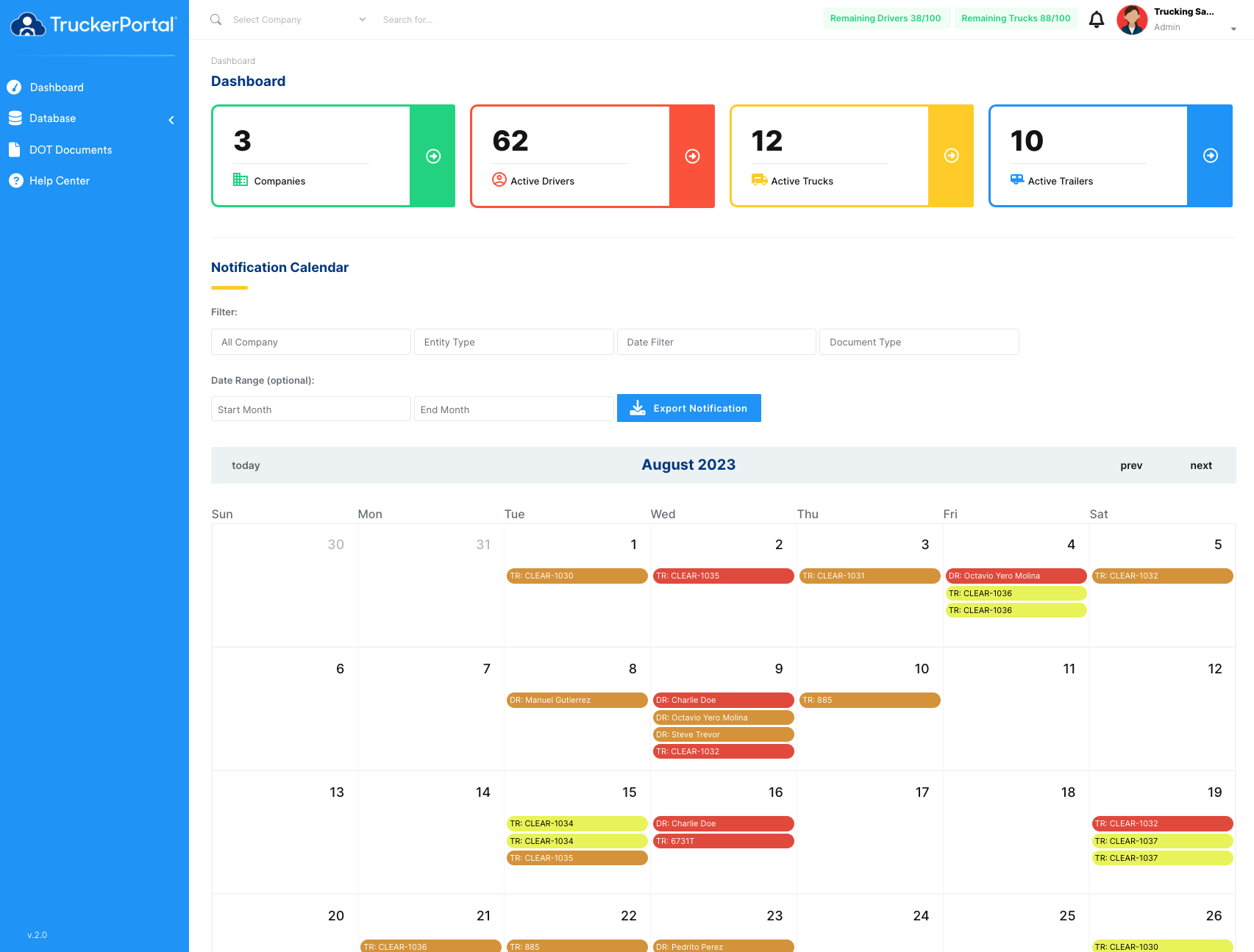Open DR: Manuel Gutierrez event on August 8
This screenshot has height=952, width=1254.
coord(577,700)
